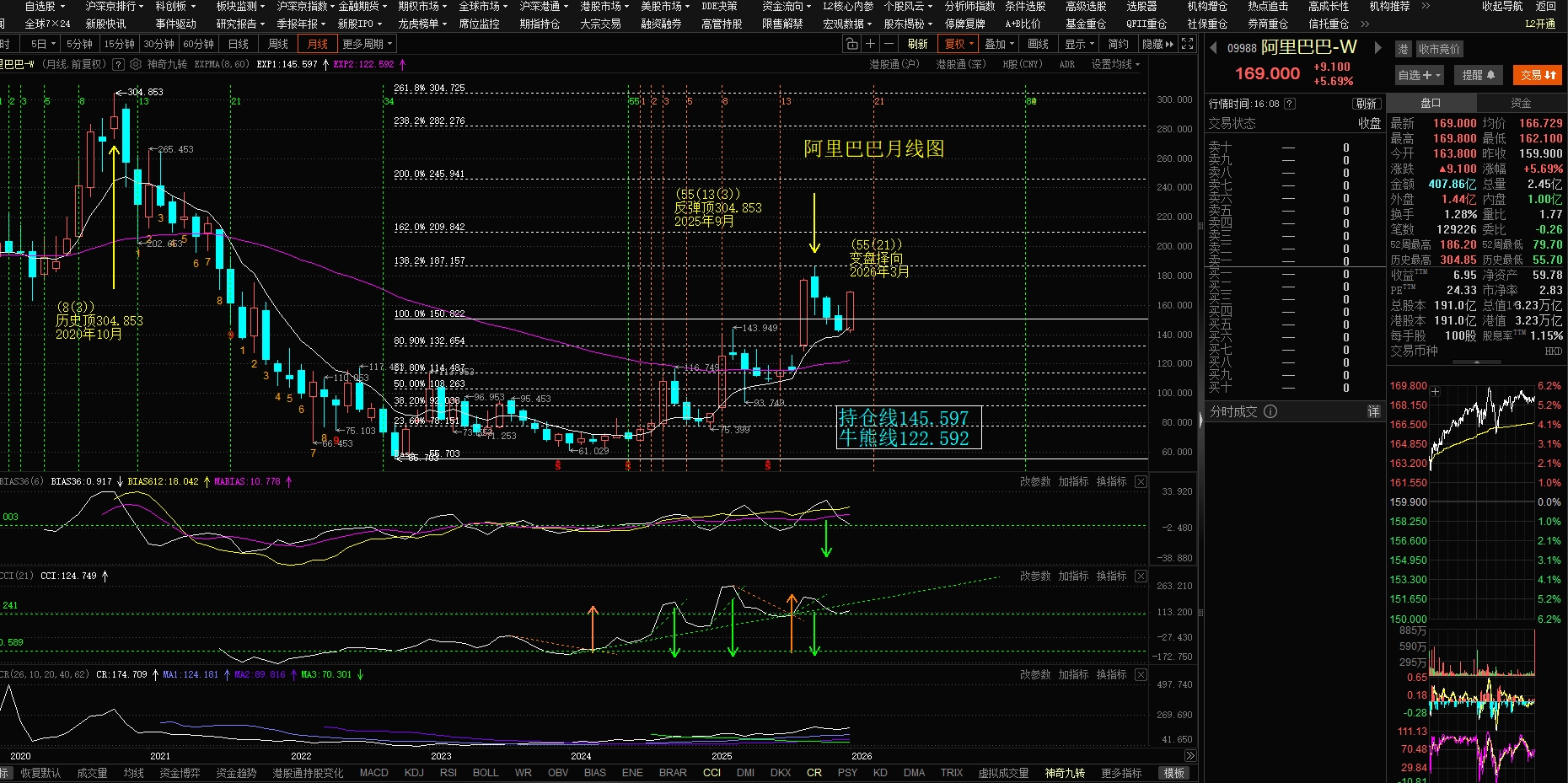The width and height of the screenshot is (1568, 783).
Task: Click 刷新 button beside 行情时间
Action: pyautogui.click(x=1366, y=104)
